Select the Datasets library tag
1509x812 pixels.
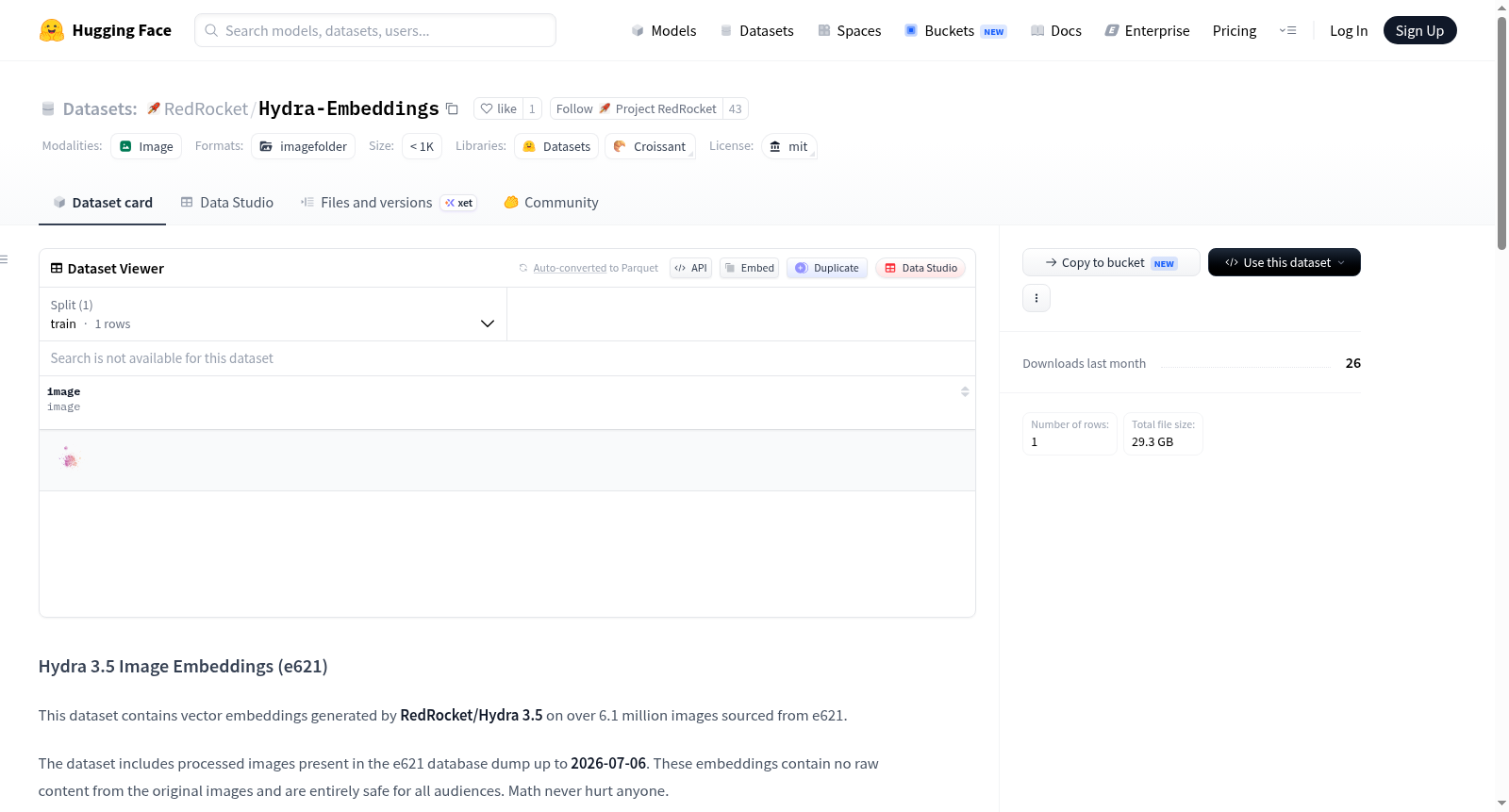556,146
